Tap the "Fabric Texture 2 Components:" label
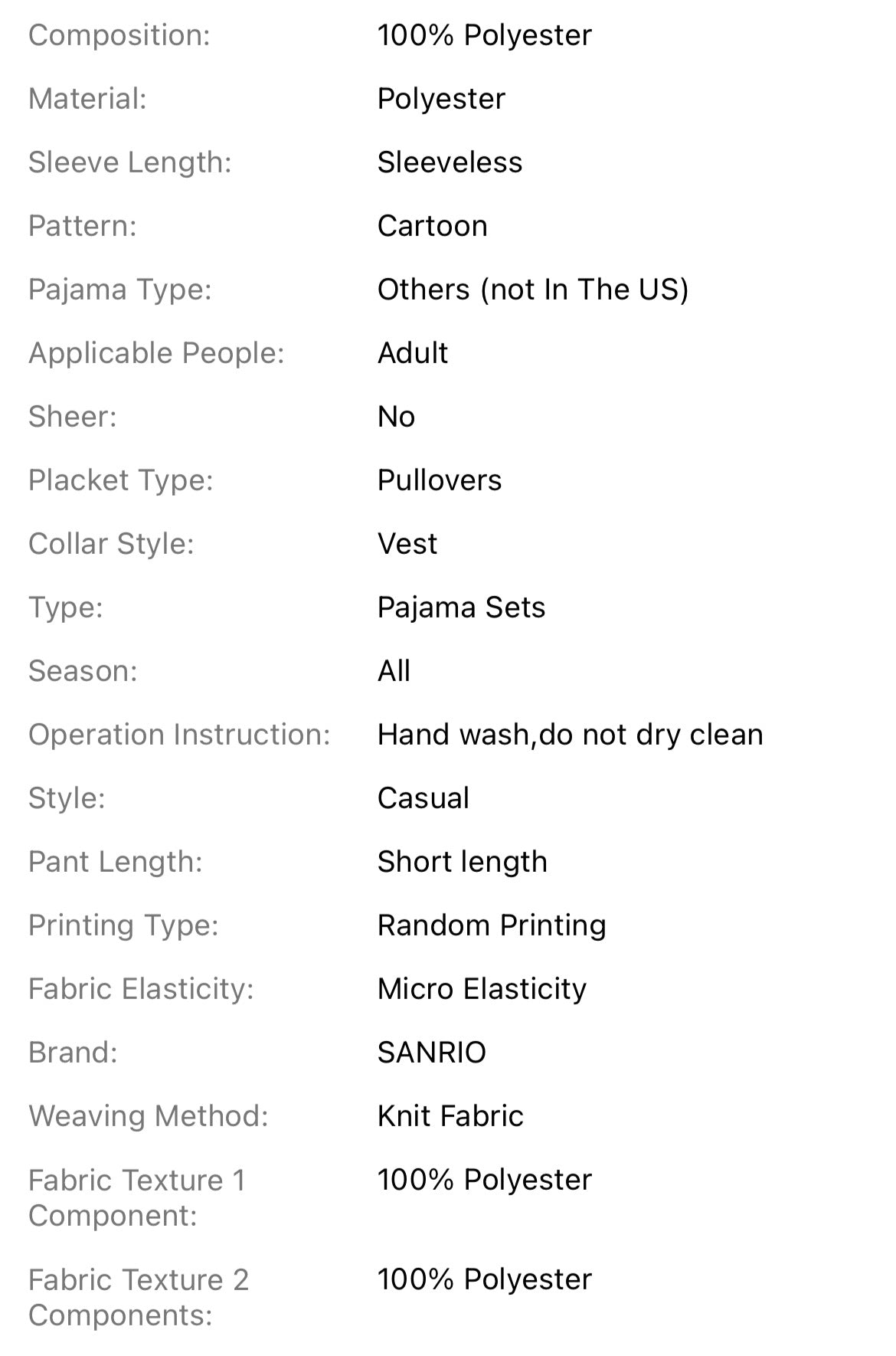Screen dimensions: 896x1356 point(138,1297)
